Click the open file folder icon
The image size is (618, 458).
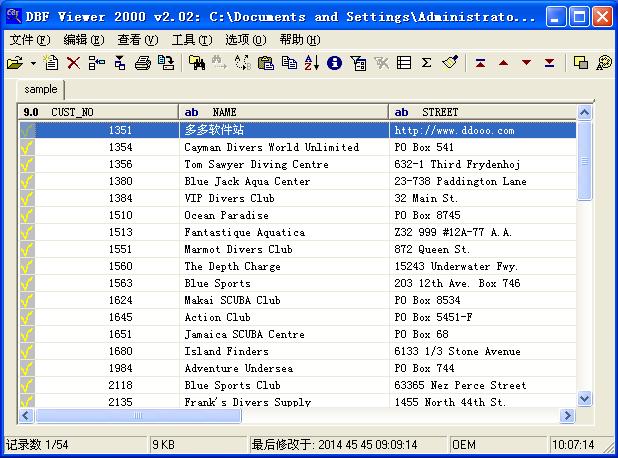tap(15, 63)
